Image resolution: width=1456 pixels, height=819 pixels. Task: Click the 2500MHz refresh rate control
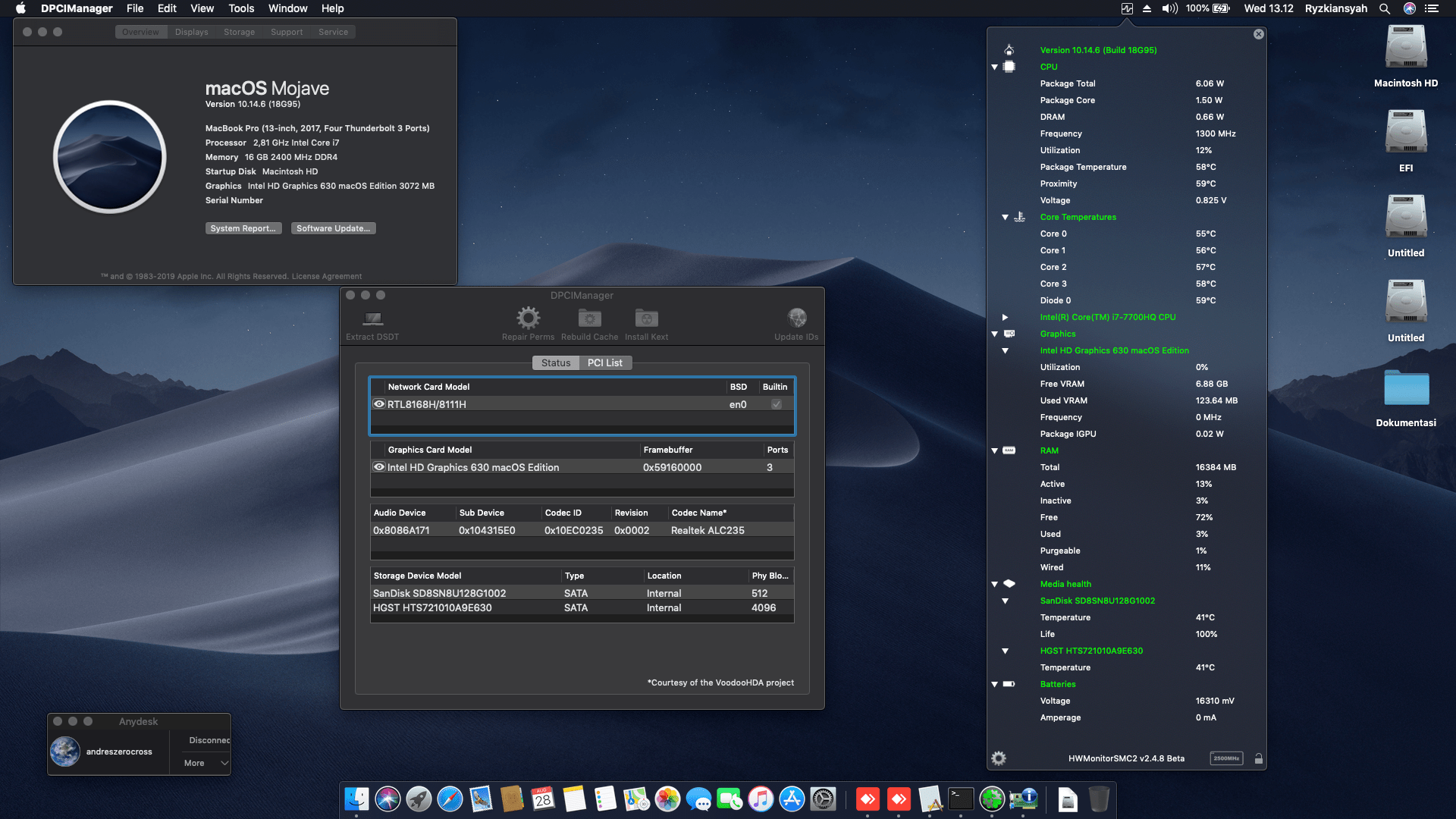pyautogui.click(x=1226, y=758)
